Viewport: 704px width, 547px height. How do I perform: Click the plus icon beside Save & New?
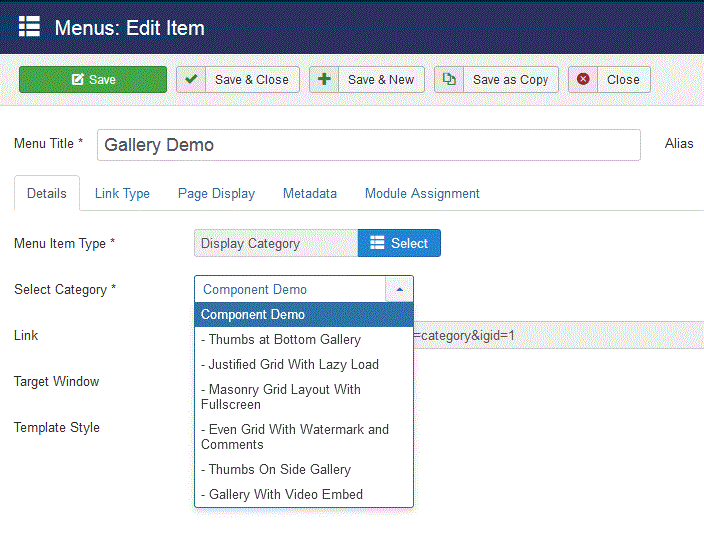click(324, 79)
